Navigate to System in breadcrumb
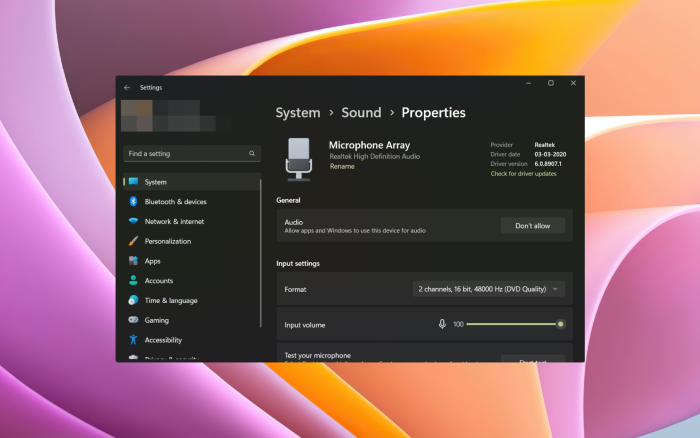Image resolution: width=700 pixels, height=438 pixels. pos(298,113)
